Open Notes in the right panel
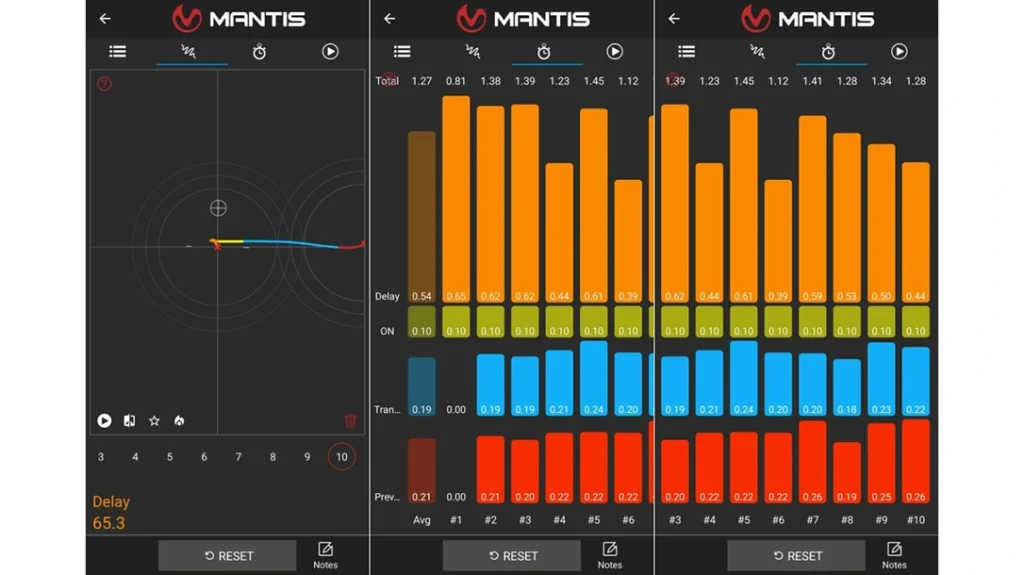Viewport: 1024px width, 575px height. 894,555
